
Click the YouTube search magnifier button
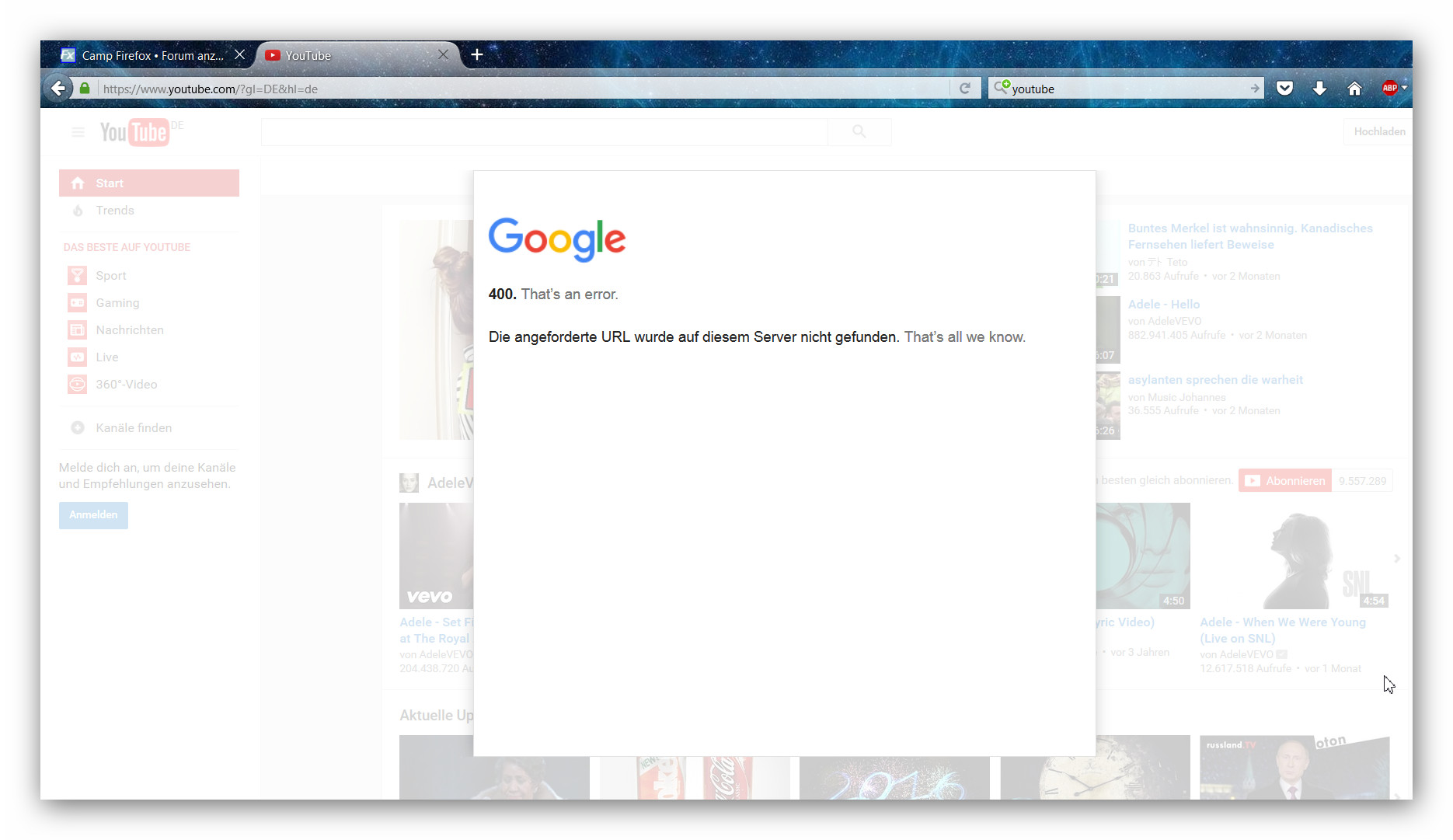click(859, 131)
